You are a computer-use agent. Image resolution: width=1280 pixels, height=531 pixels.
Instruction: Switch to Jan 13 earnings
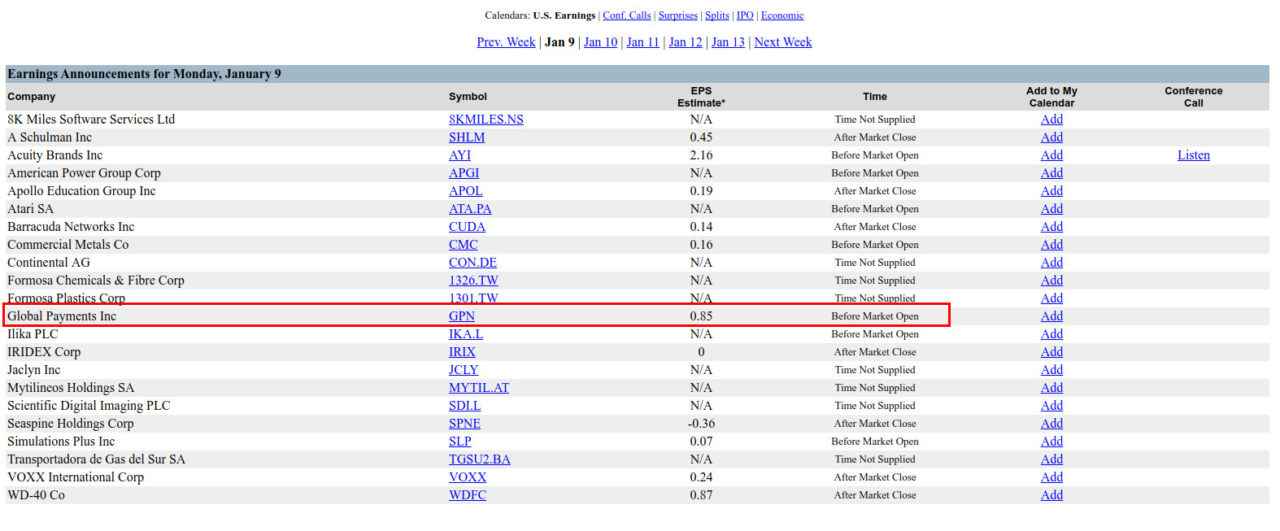(x=728, y=42)
